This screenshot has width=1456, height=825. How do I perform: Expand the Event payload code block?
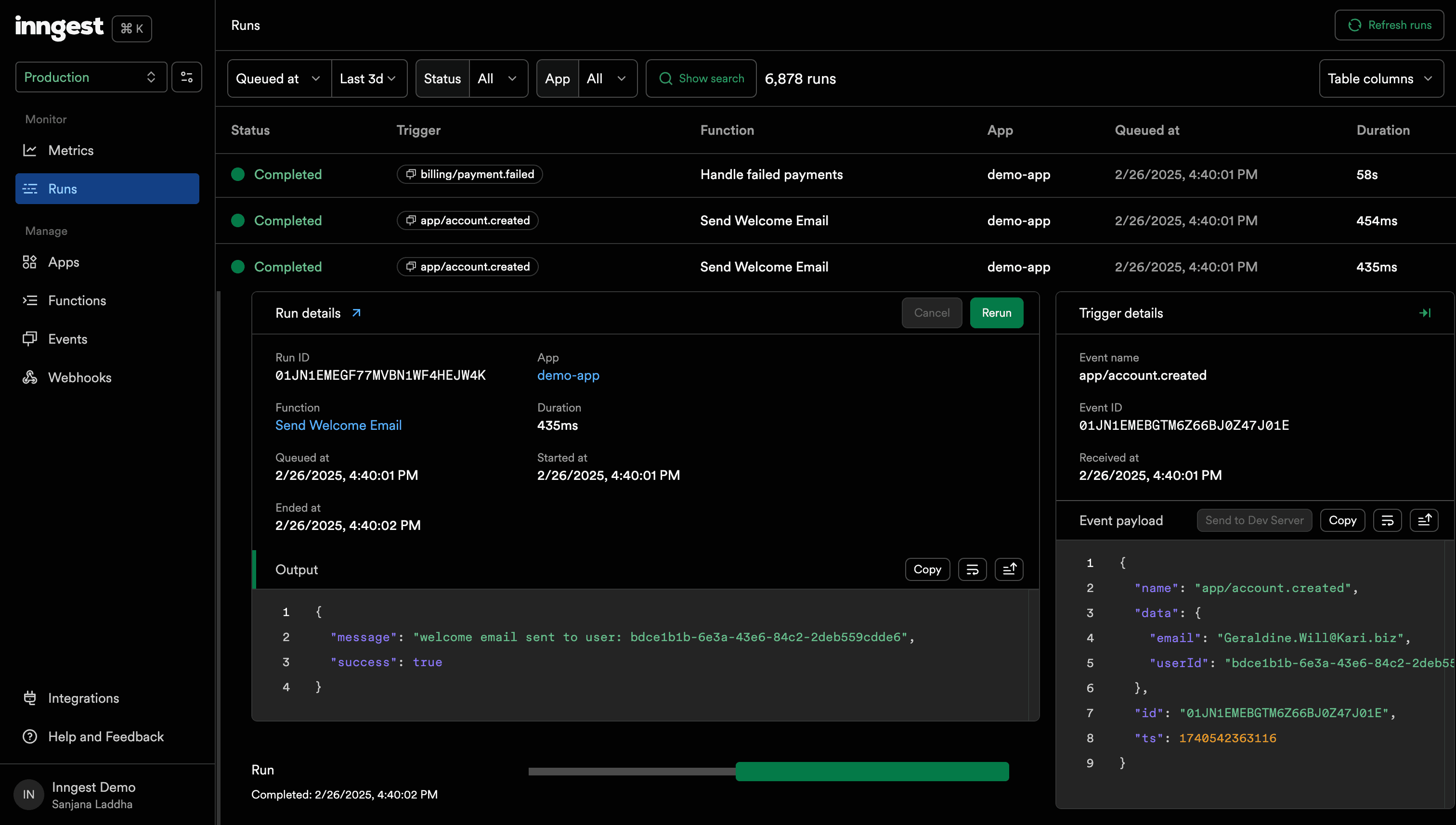1424,520
